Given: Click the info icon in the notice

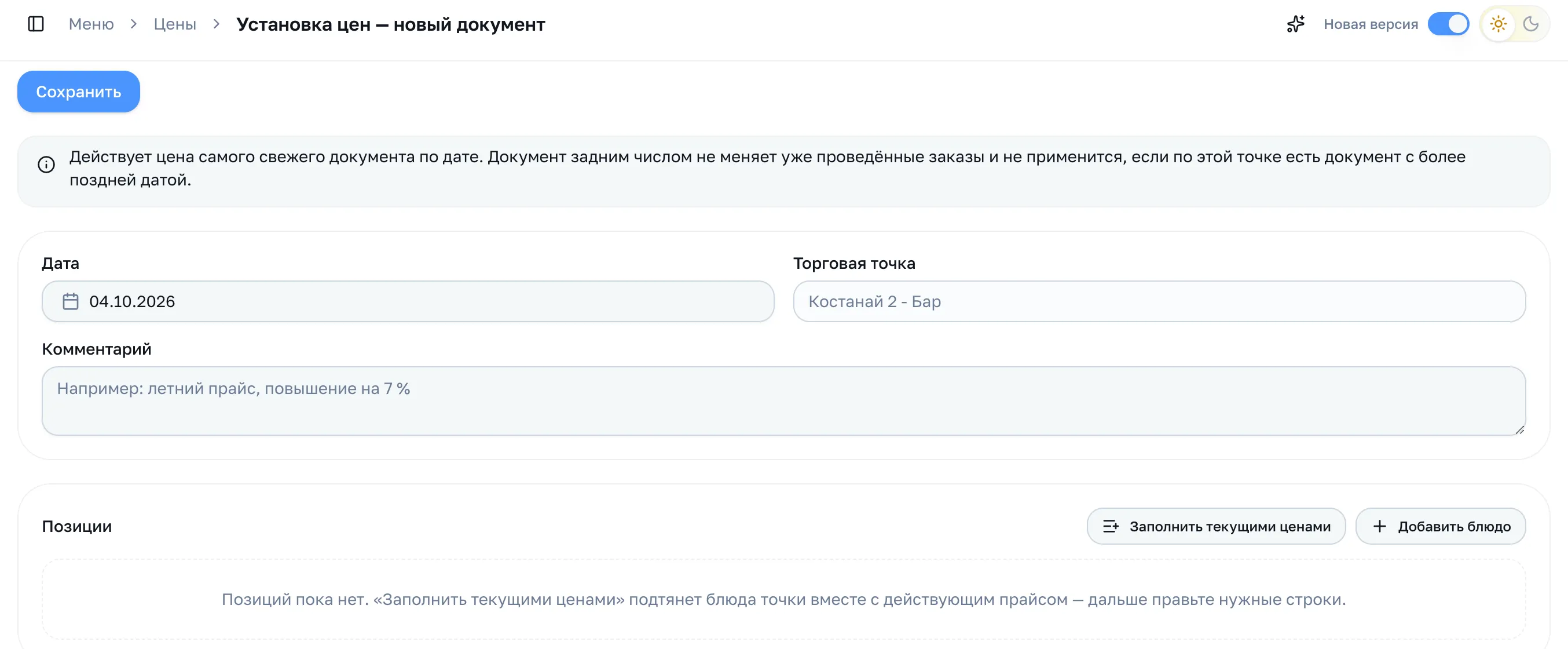Looking at the screenshot, I should pos(46,165).
